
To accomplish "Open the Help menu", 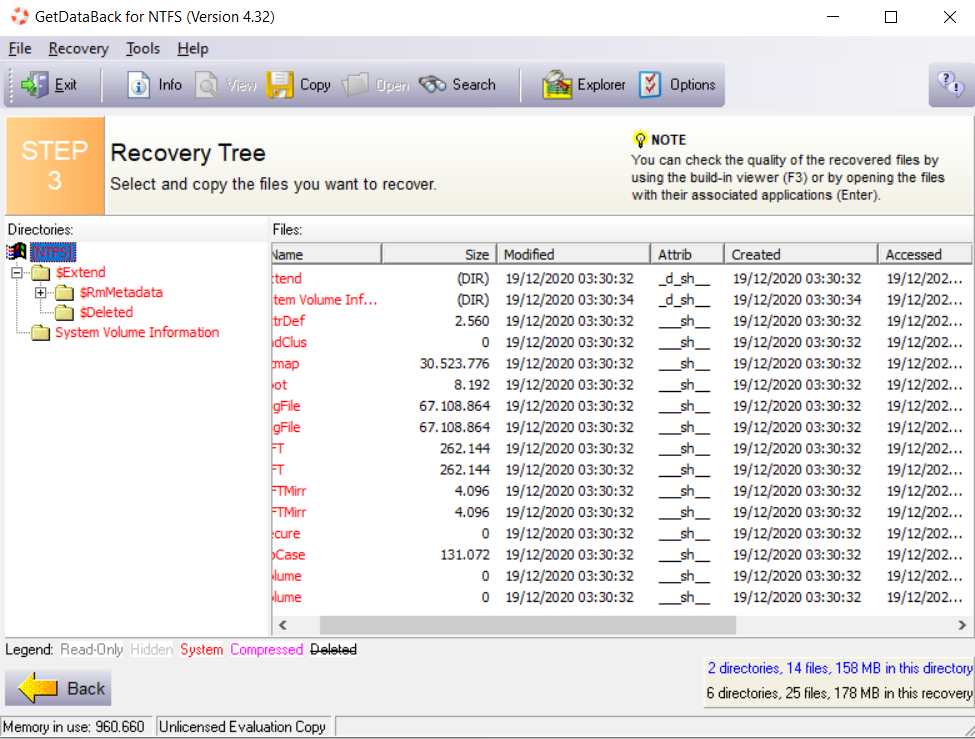I will [x=193, y=49].
